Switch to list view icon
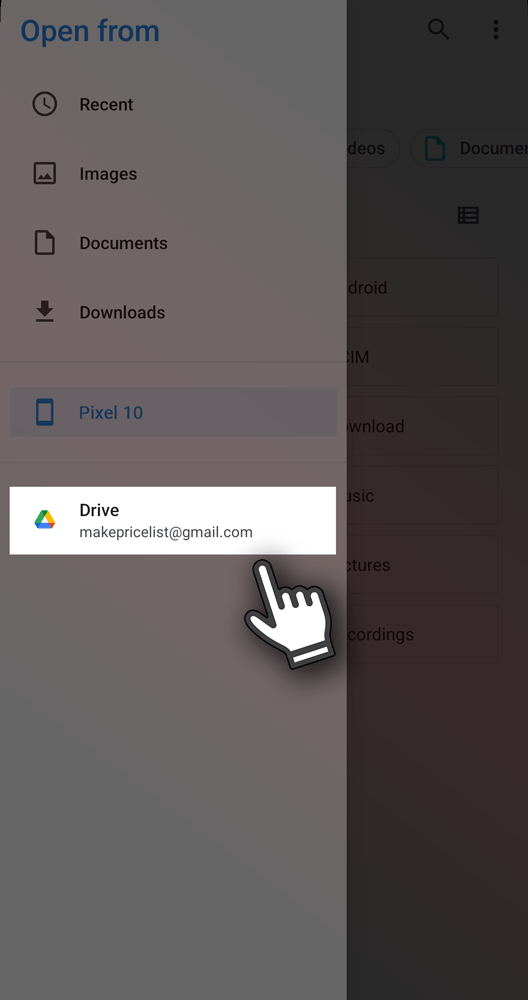This screenshot has height=1000, width=528. (x=468, y=216)
